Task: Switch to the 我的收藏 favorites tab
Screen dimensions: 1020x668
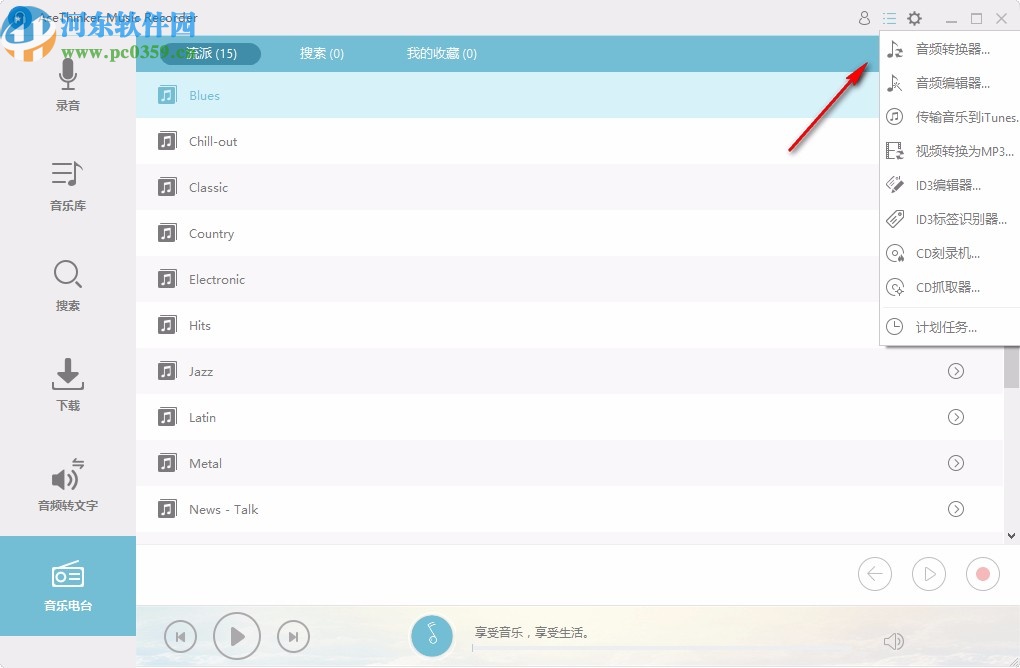Action: 442,53
